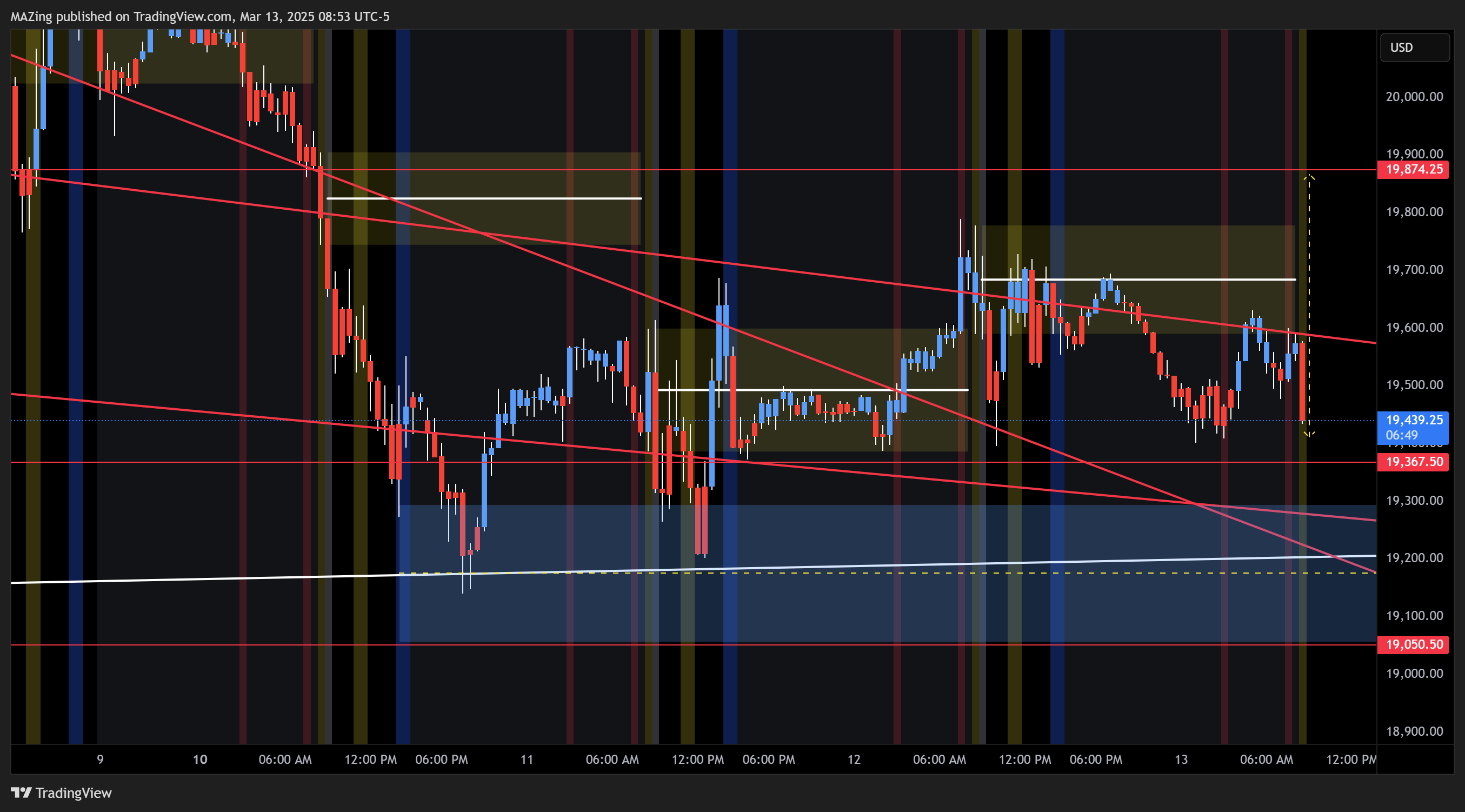Screen dimensions: 1465x812
Task: Click date label 12 on time axis
Action: (x=854, y=759)
